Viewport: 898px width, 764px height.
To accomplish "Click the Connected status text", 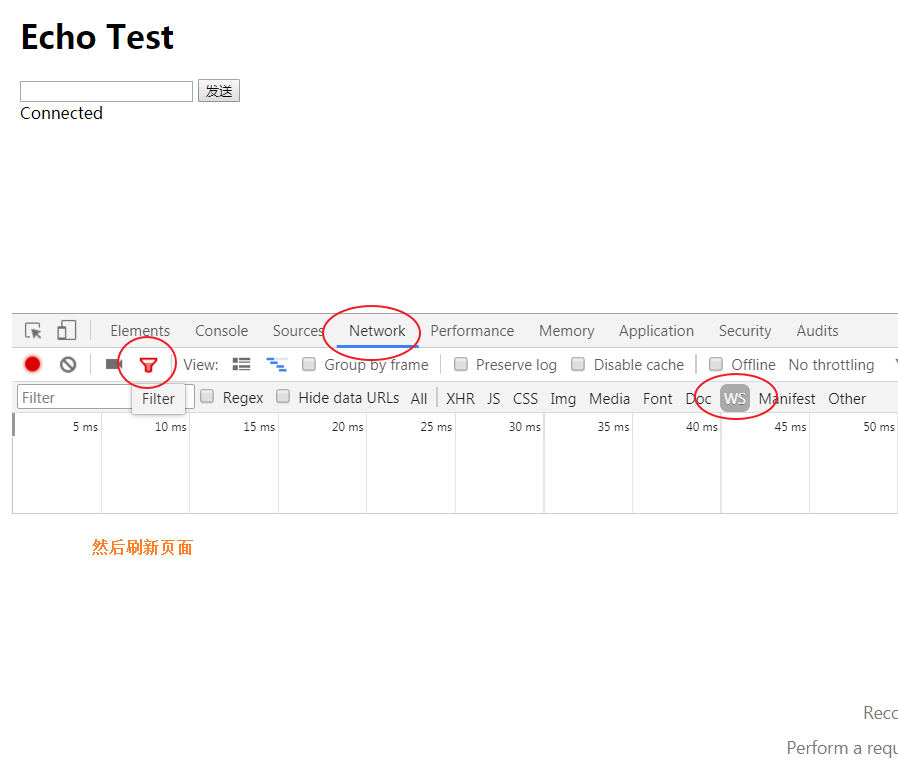I will coord(61,113).
